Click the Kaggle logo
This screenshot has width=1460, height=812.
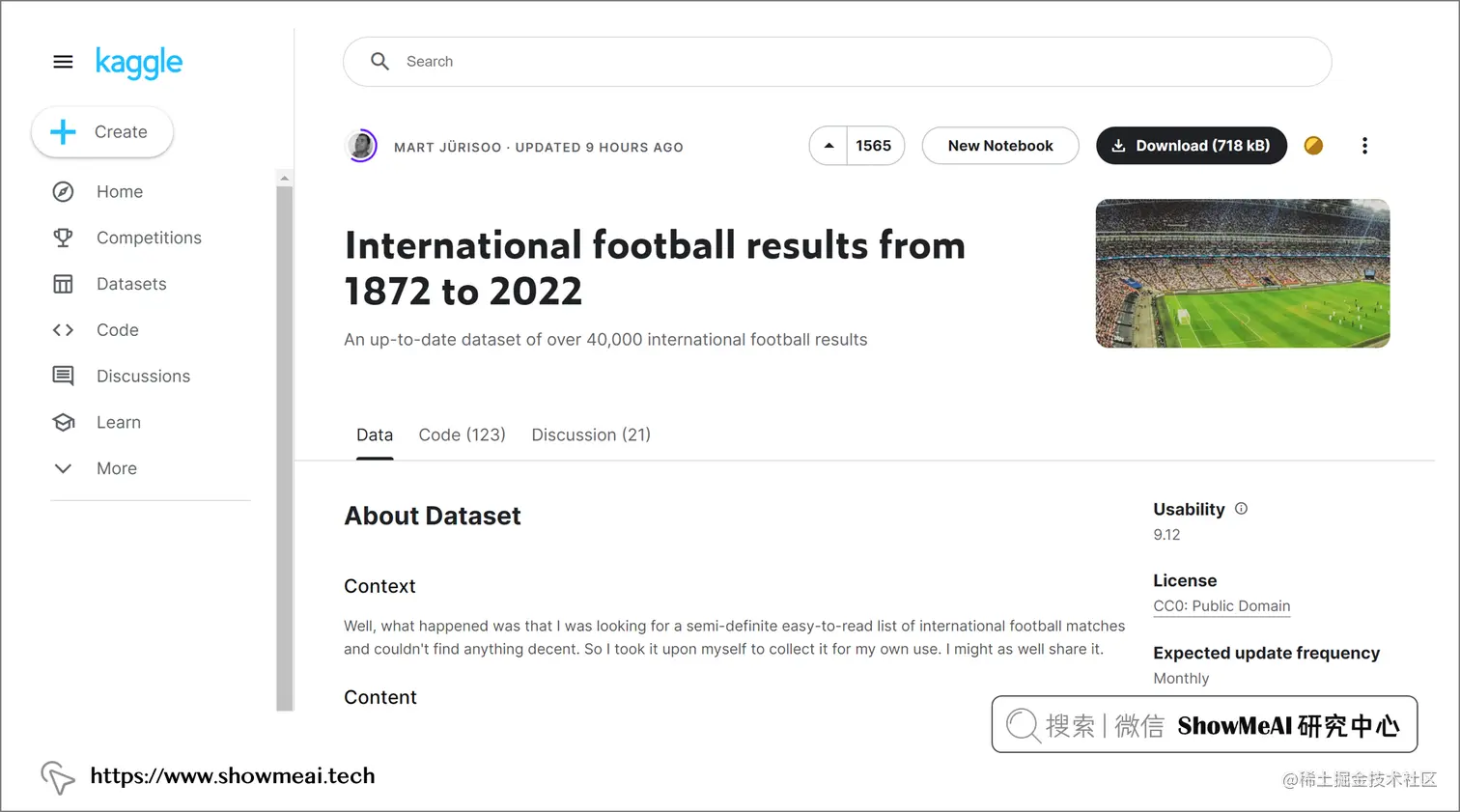point(139,63)
